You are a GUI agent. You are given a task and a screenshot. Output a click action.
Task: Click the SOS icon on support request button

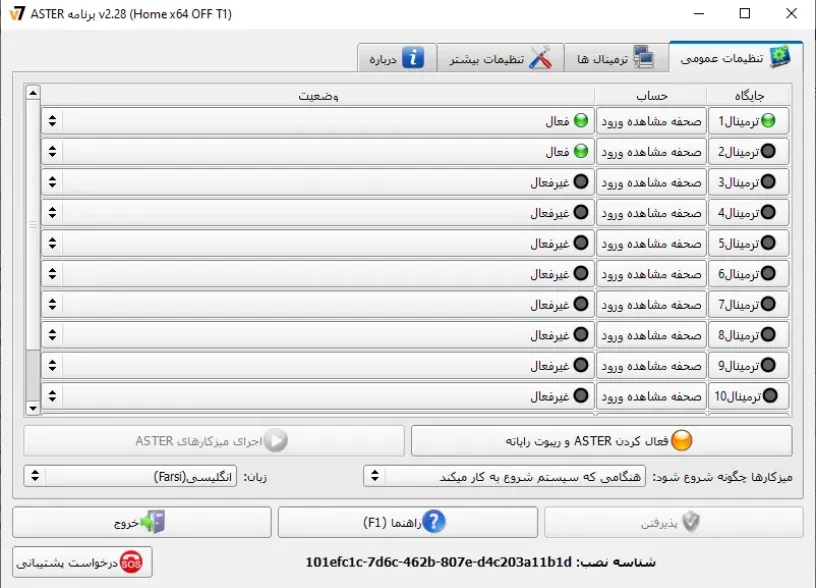click(130, 563)
